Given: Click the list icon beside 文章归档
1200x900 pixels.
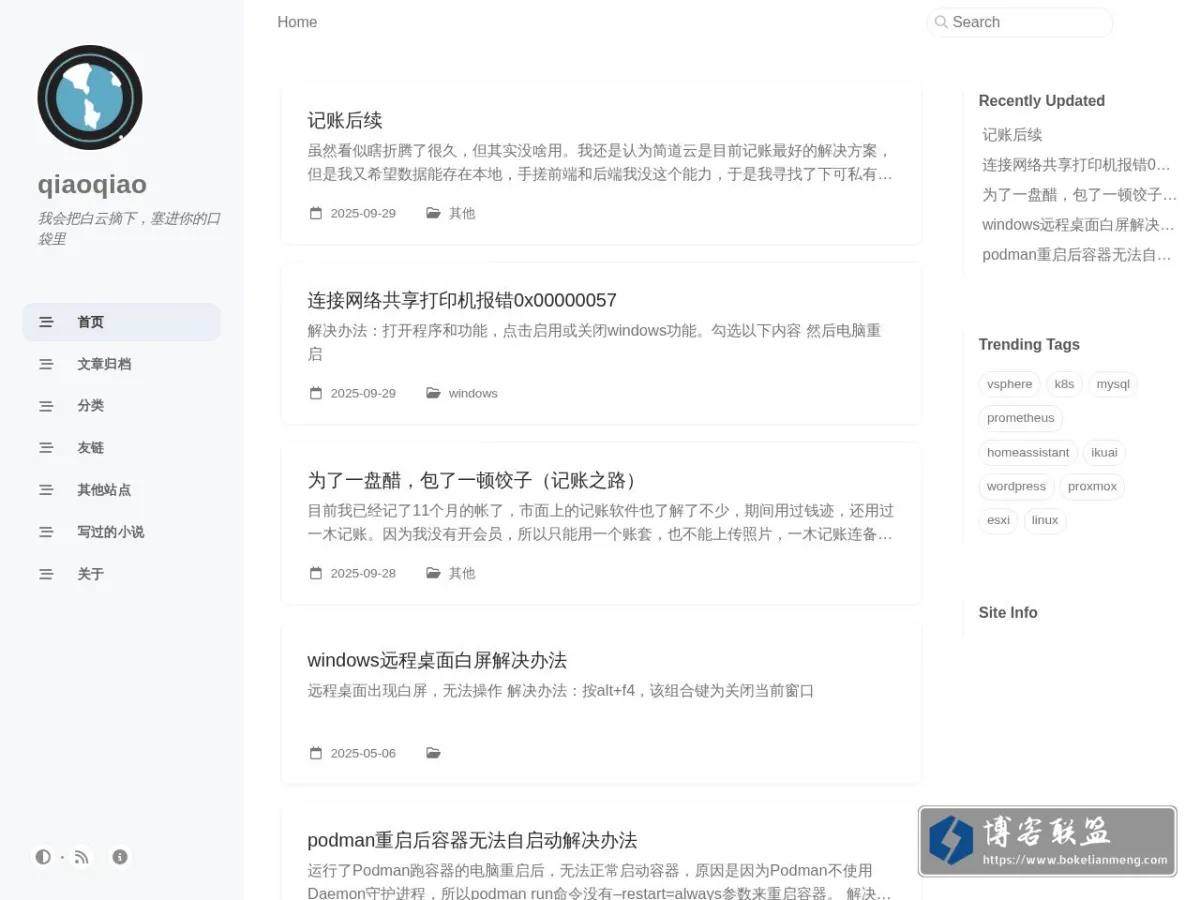Looking at the screenshot, I should point(46,364).
